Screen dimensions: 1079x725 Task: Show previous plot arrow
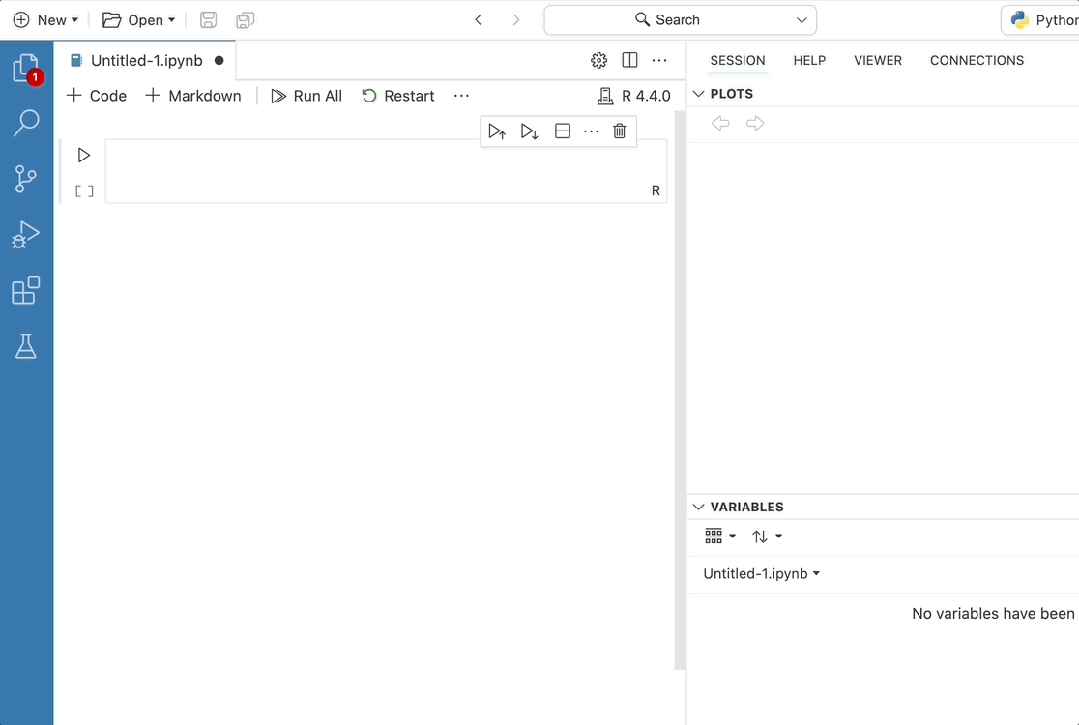(x=720, y=124)
